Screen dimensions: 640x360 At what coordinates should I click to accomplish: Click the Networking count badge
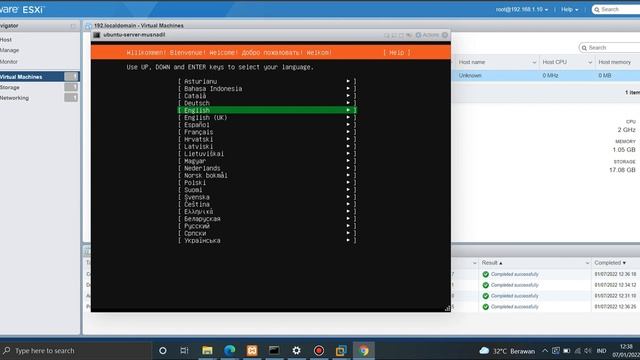click(71, 98)
